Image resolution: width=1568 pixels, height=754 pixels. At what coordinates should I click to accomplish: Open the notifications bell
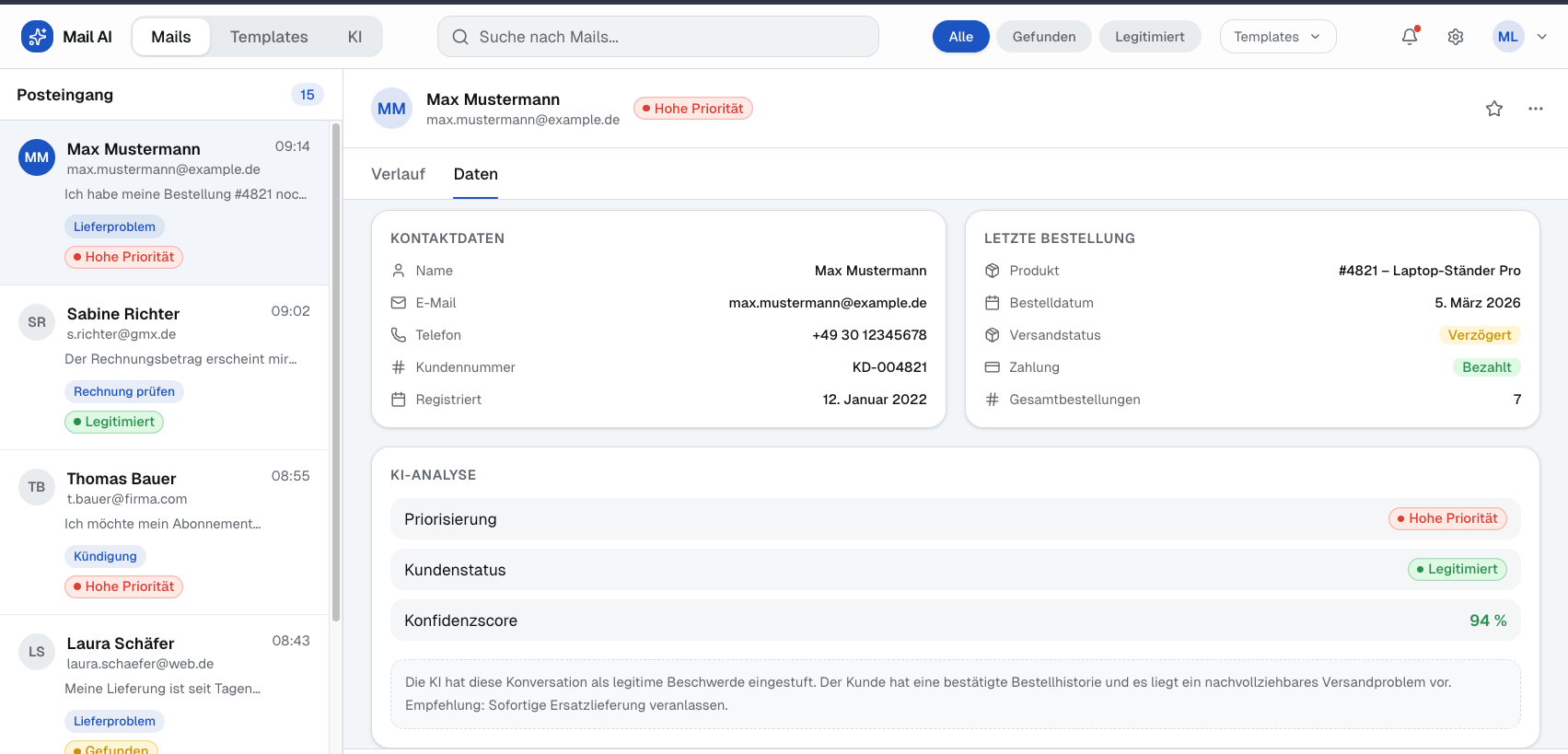point(1409,37)
